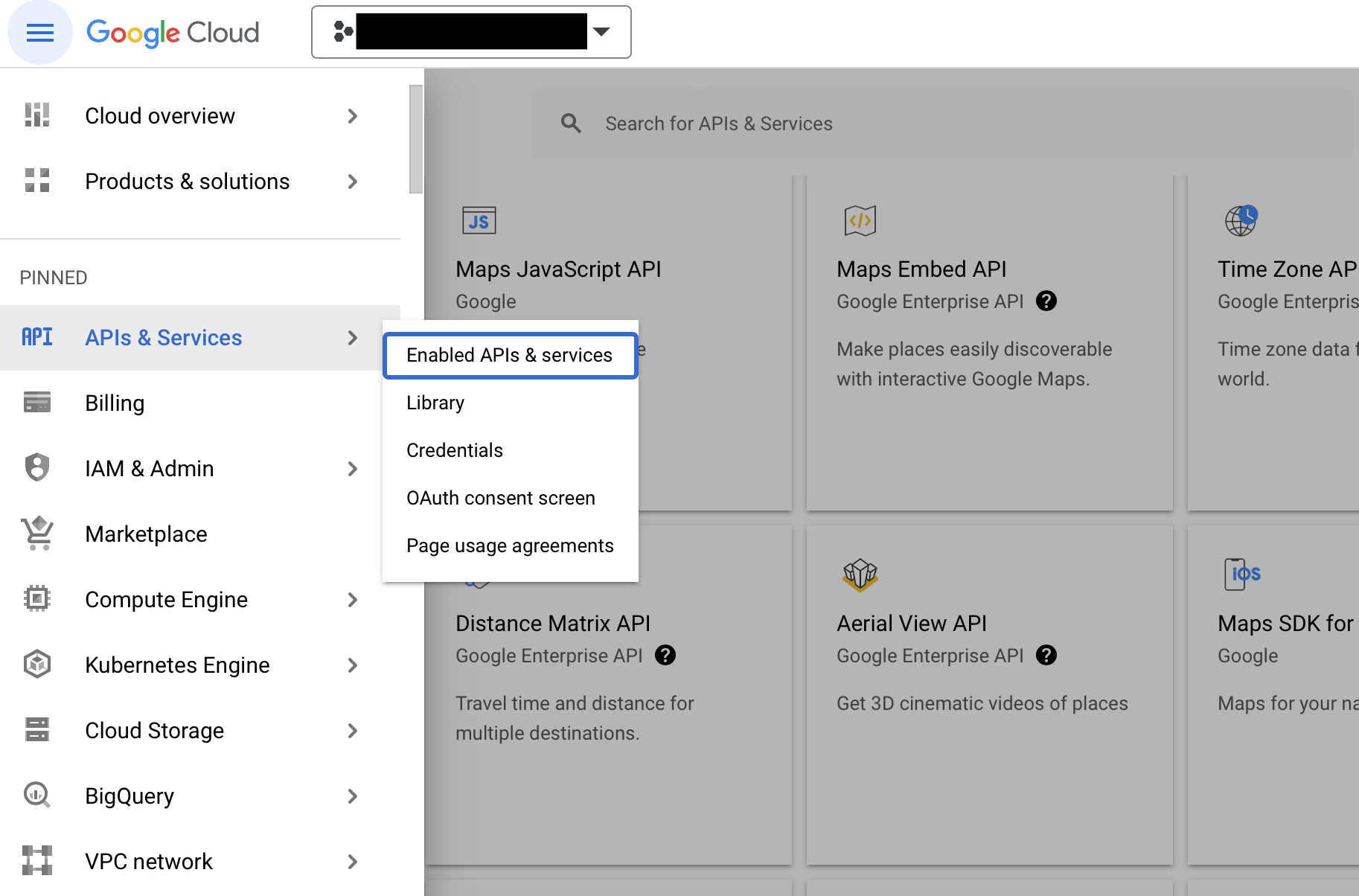Image resolution: width=1359 pixels, height=896 pixels.
Task: Click the Compute Engine chip icon
Action: point(37,599)
